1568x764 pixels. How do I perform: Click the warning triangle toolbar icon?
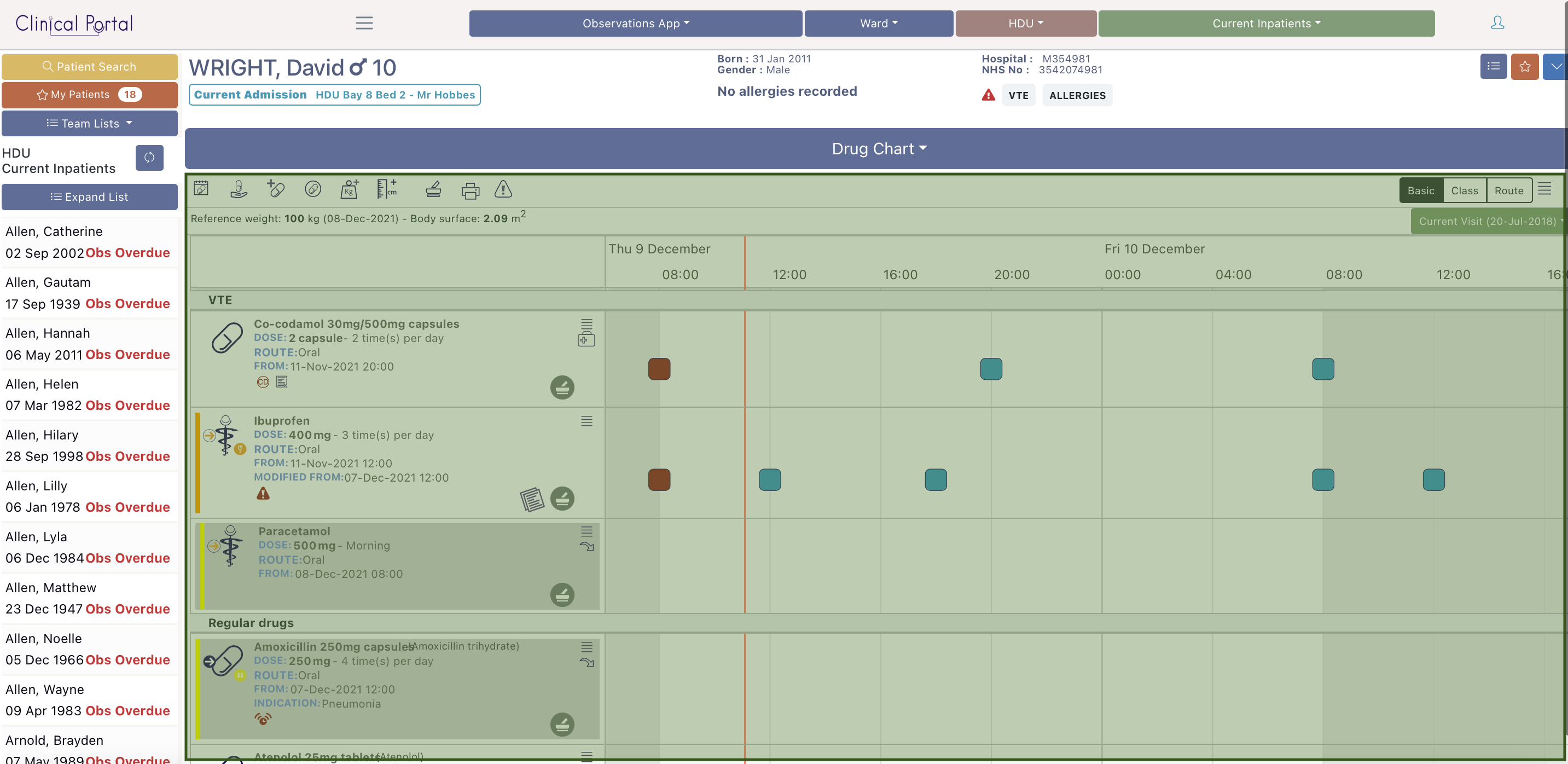pyautogui.click(x=503, y=189)
